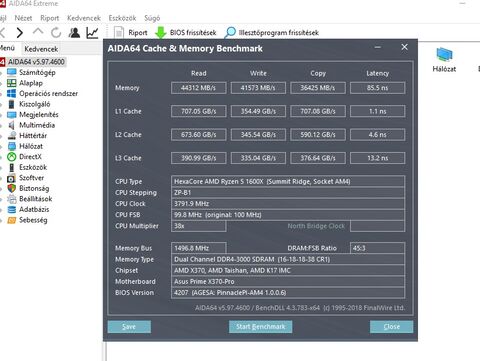480x361 pixels.
Task: Select the Beállítások icon in the tree
Action: tap(12, 199)
